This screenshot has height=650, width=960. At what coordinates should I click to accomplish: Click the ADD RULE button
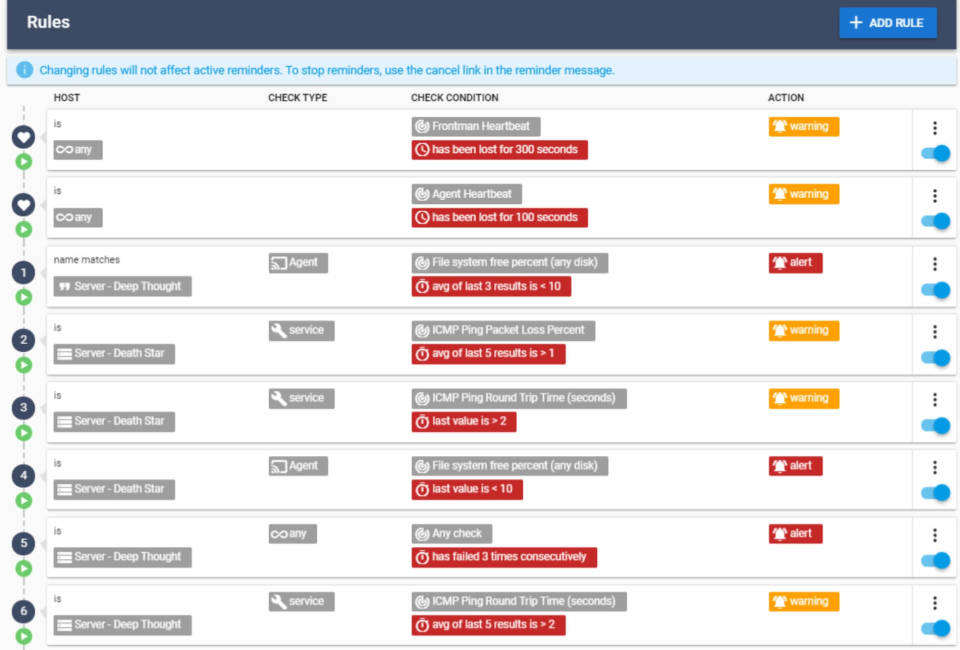tap(887, 23)
